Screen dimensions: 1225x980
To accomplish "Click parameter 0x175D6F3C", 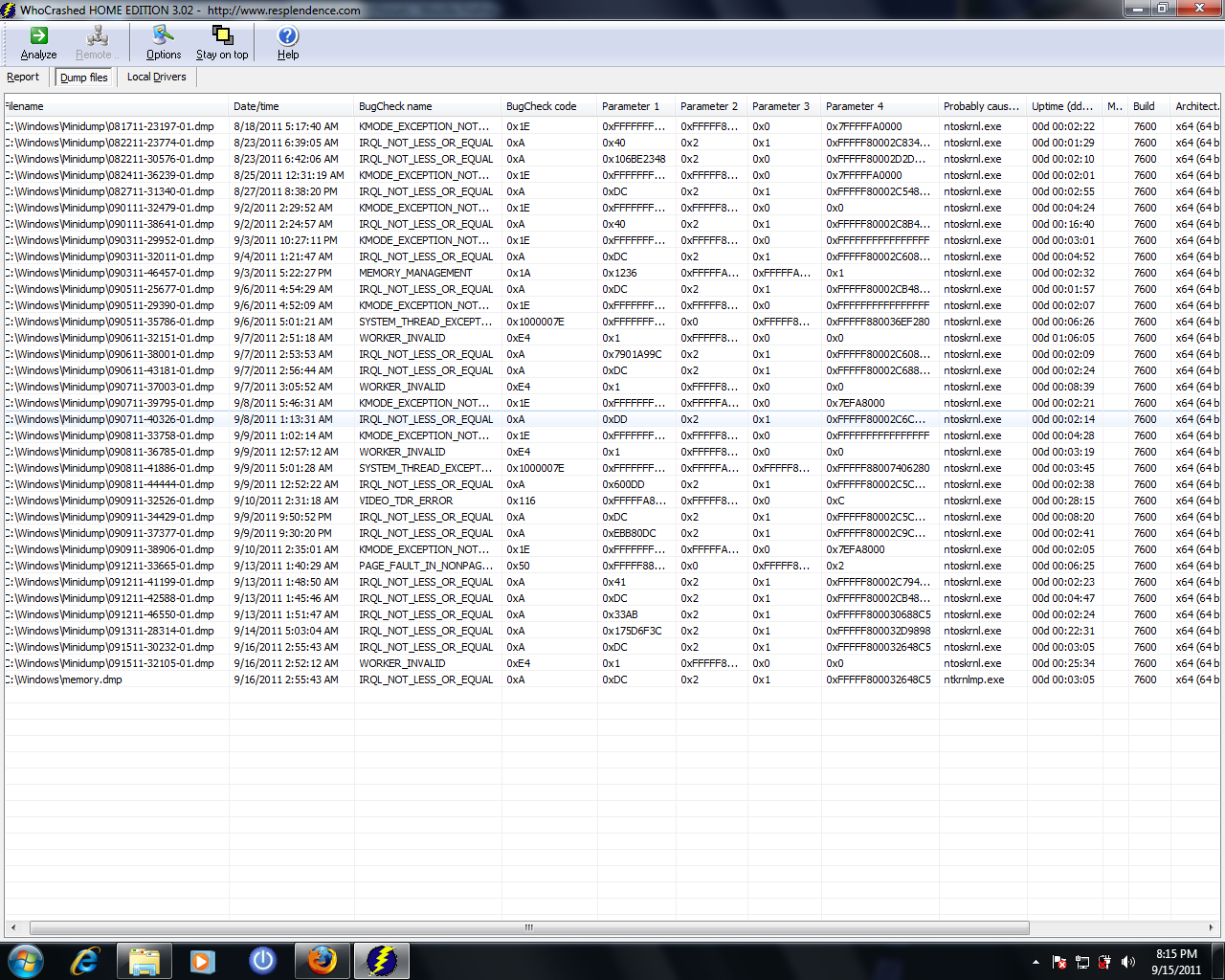I will pyautogui.click(x=632, y=631).
